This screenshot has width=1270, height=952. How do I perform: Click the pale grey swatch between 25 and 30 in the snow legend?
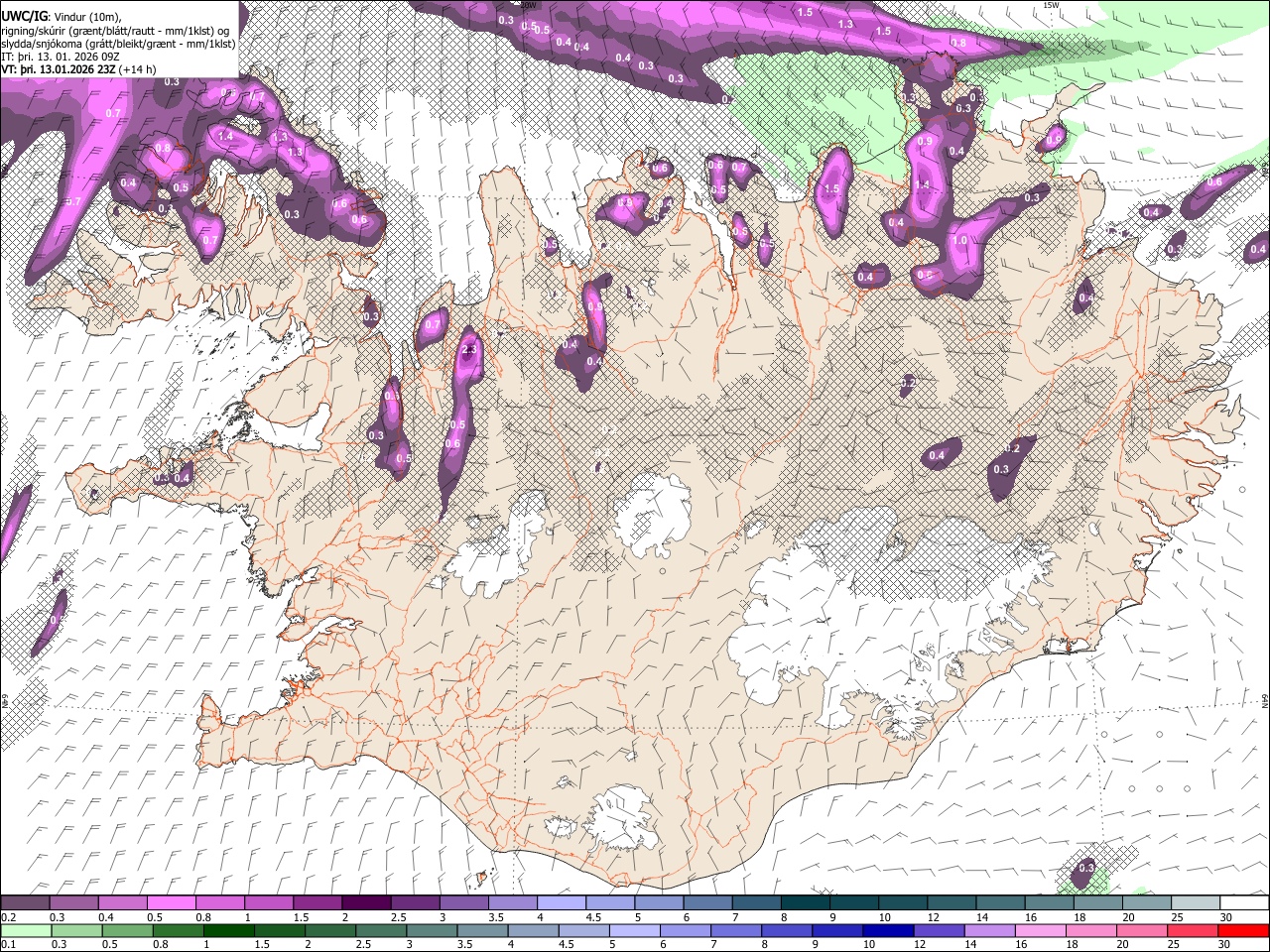(1197, 903)
